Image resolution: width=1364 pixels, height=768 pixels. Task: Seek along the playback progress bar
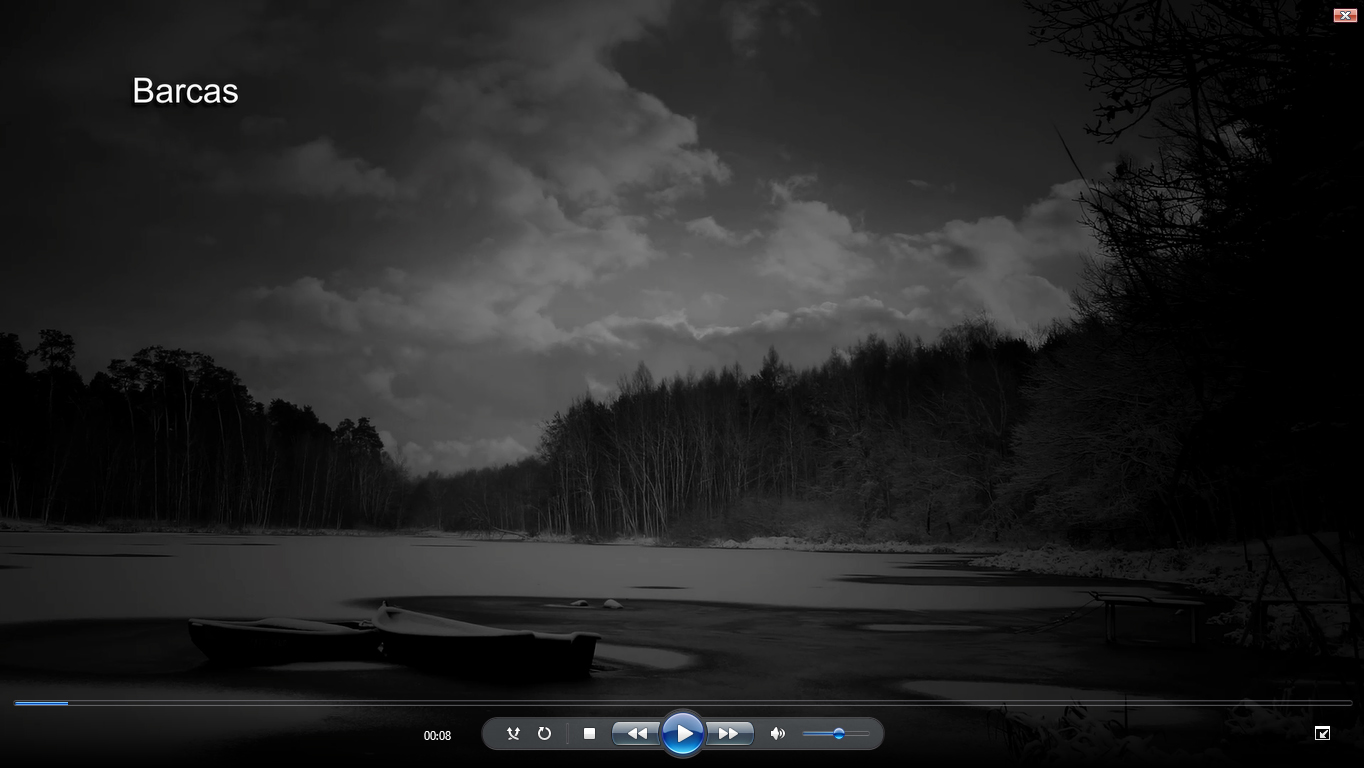pyautogui.click(x=683, y=703)
